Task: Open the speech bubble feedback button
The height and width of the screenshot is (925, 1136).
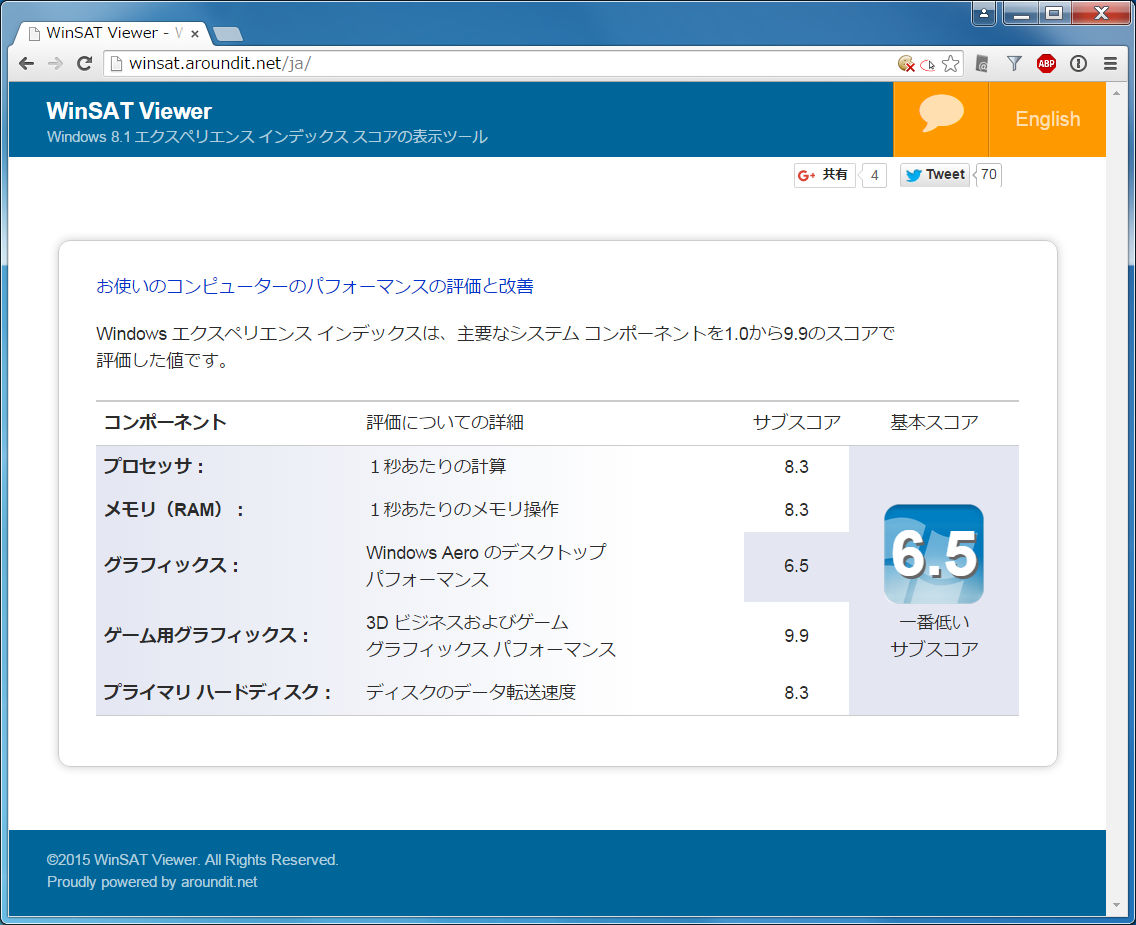Action: [941, 119]
